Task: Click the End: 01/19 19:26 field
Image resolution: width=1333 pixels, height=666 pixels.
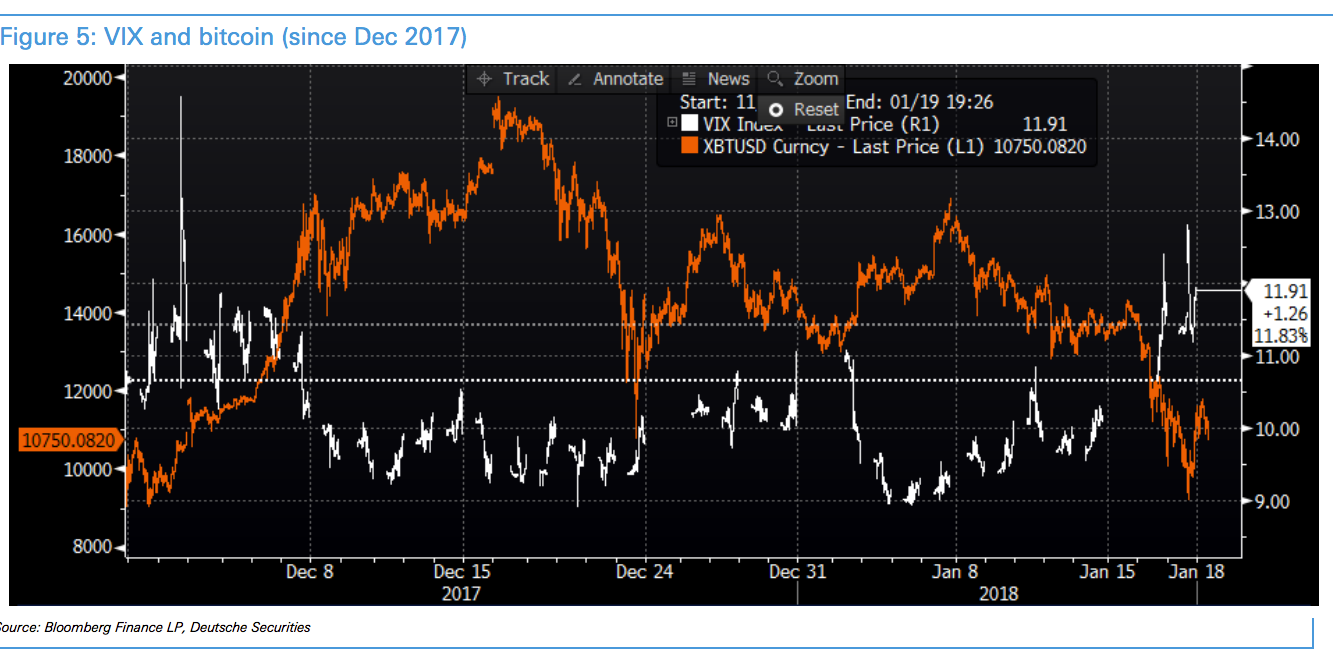Action: pos(920,102)
